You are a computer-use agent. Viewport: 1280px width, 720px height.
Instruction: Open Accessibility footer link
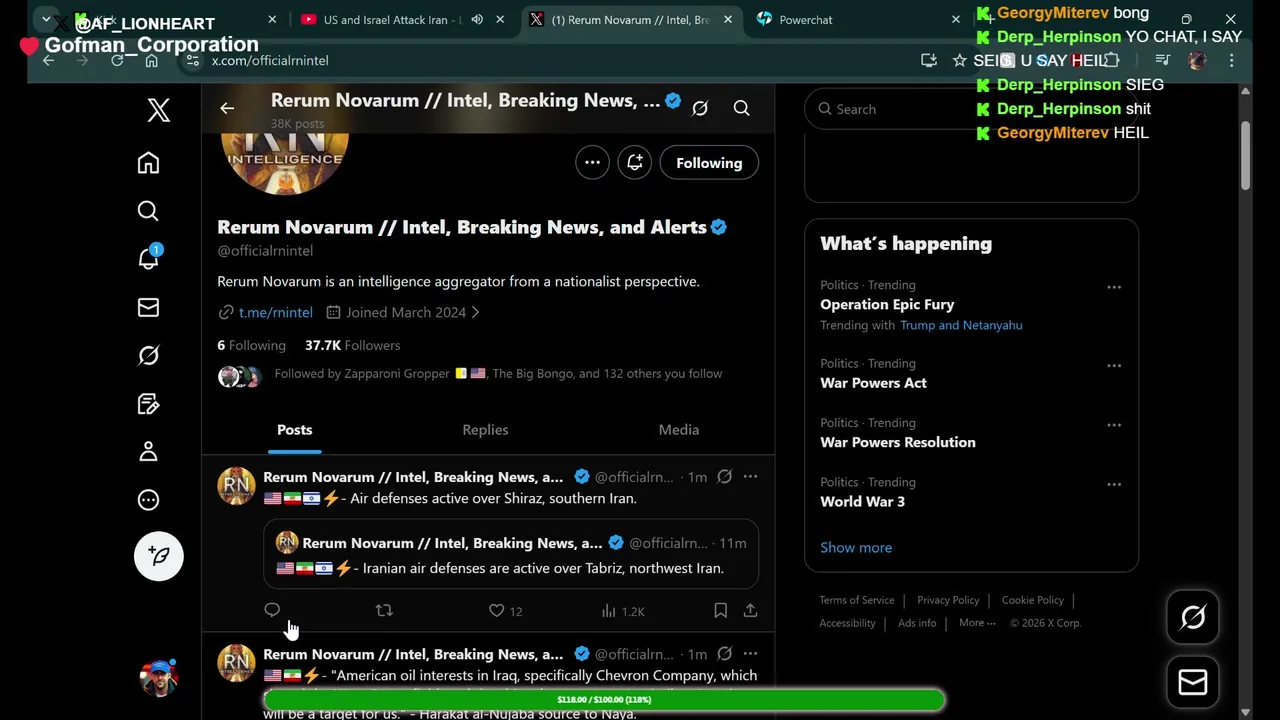[847, 623]
